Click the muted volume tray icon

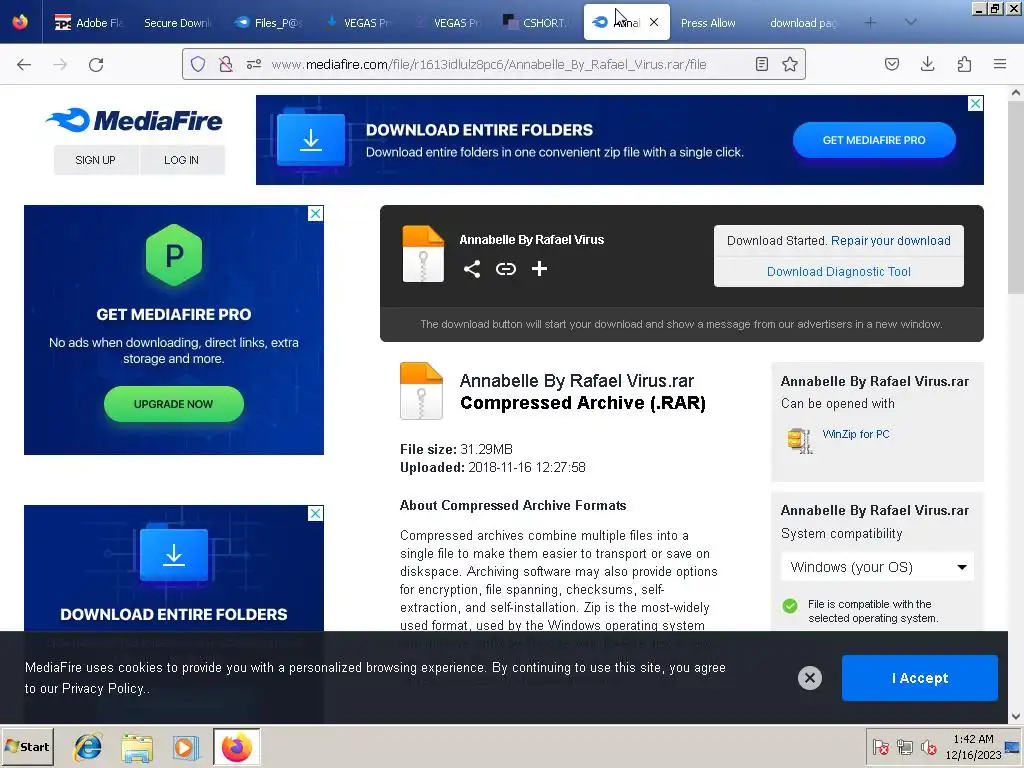928,746
